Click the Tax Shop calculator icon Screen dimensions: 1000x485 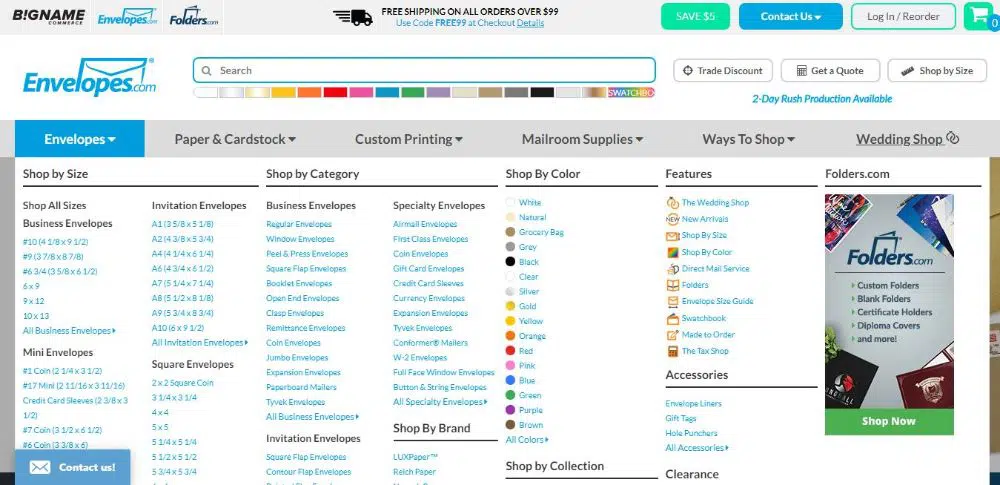click(x=673, y=351)
